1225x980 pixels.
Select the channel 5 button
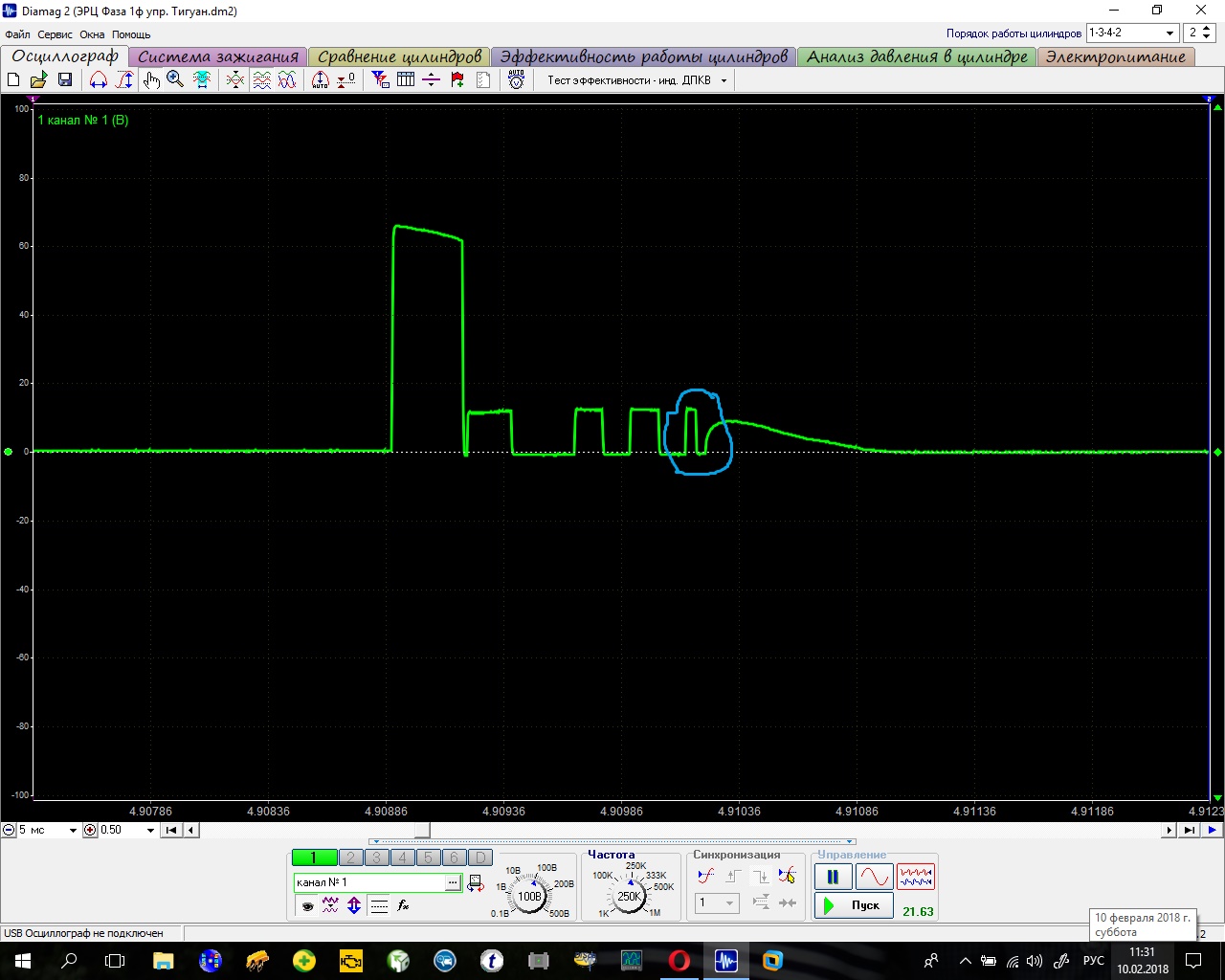[429, 858]
